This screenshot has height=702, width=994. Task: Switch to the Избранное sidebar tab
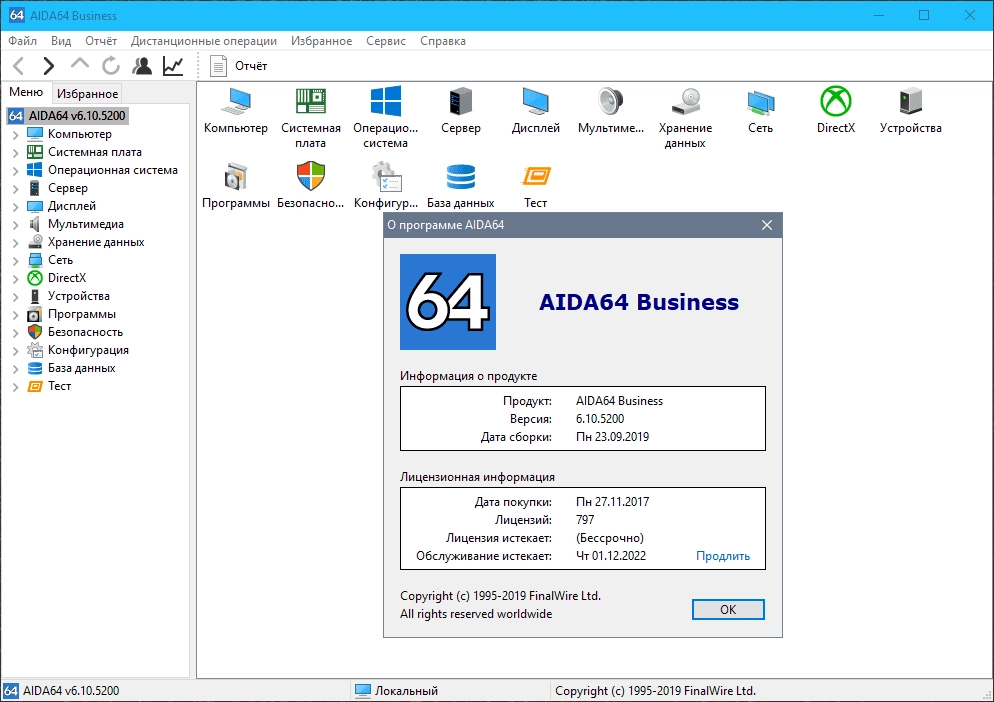tap(87, 94)
